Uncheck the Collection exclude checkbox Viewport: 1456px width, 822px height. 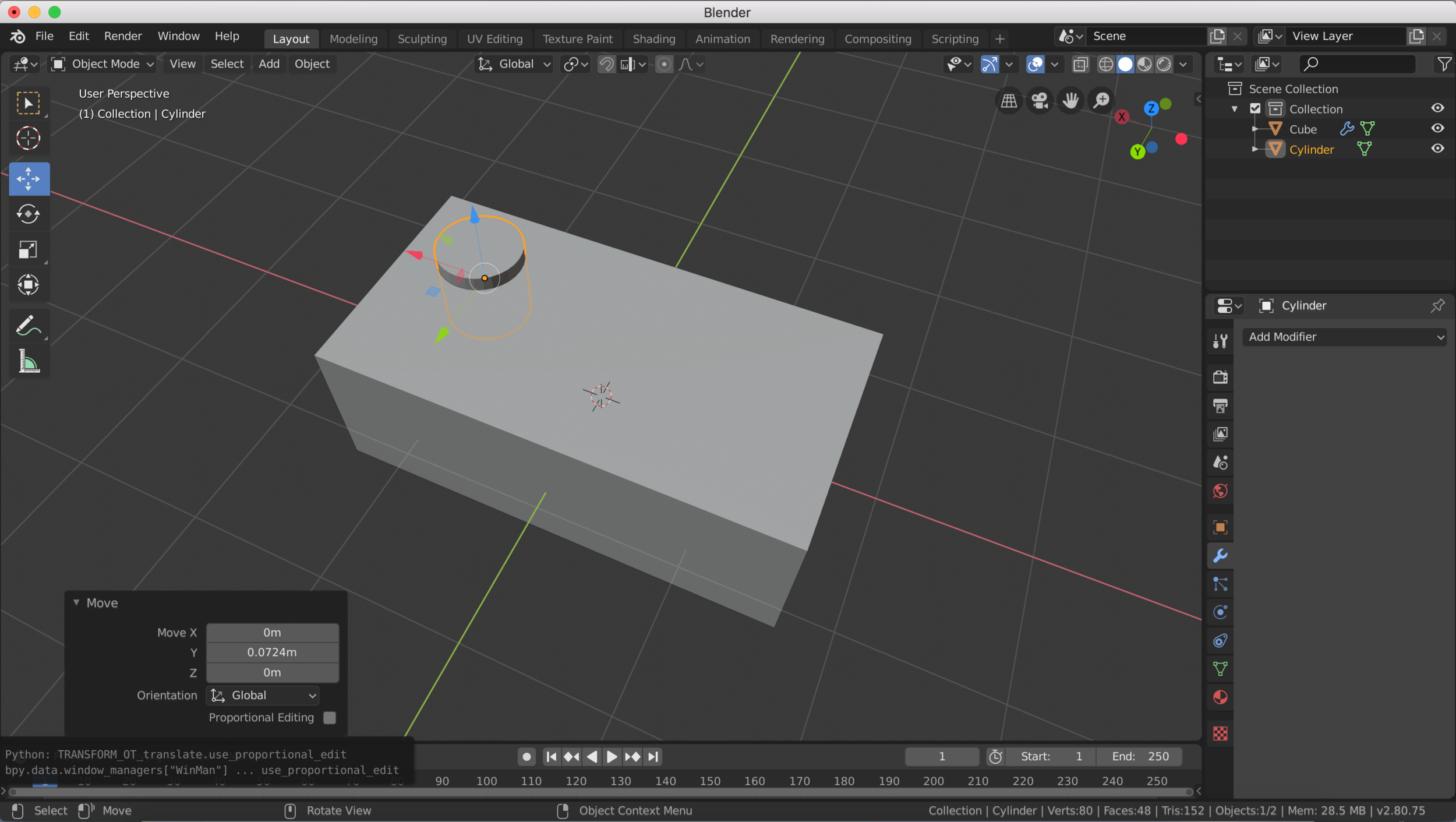click(x=1255, y=109)
